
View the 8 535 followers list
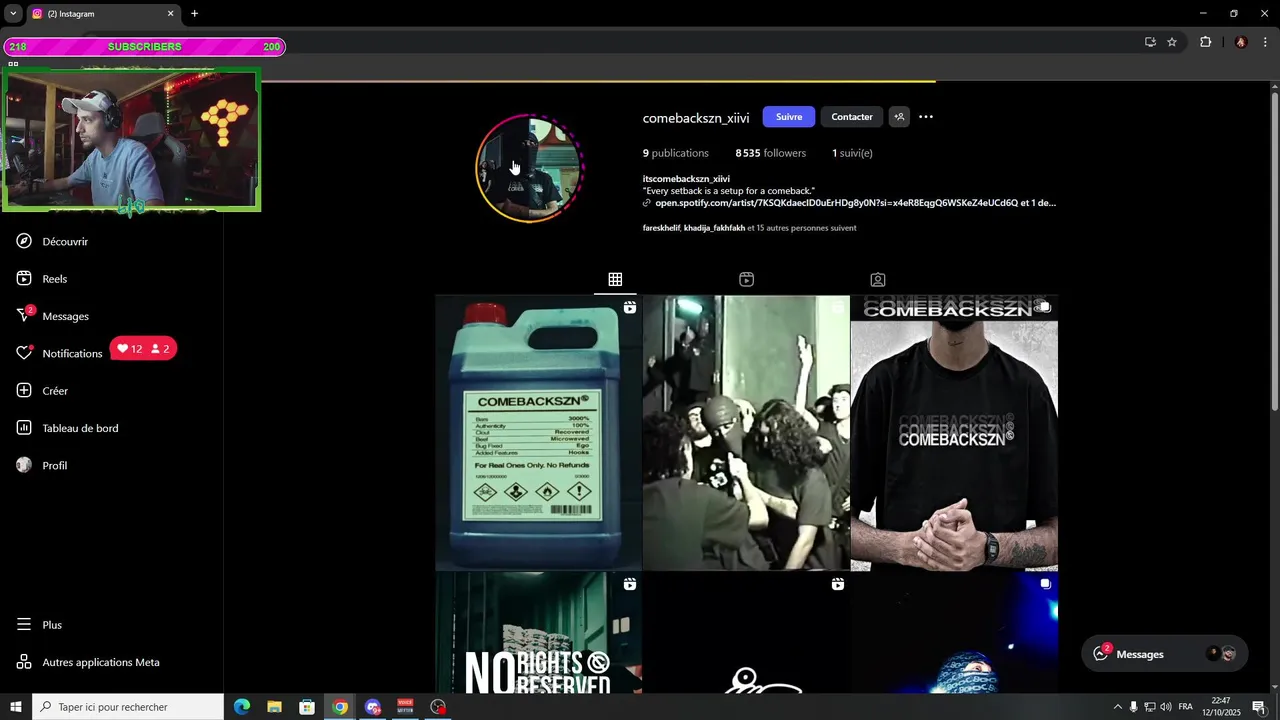[770, 153]
